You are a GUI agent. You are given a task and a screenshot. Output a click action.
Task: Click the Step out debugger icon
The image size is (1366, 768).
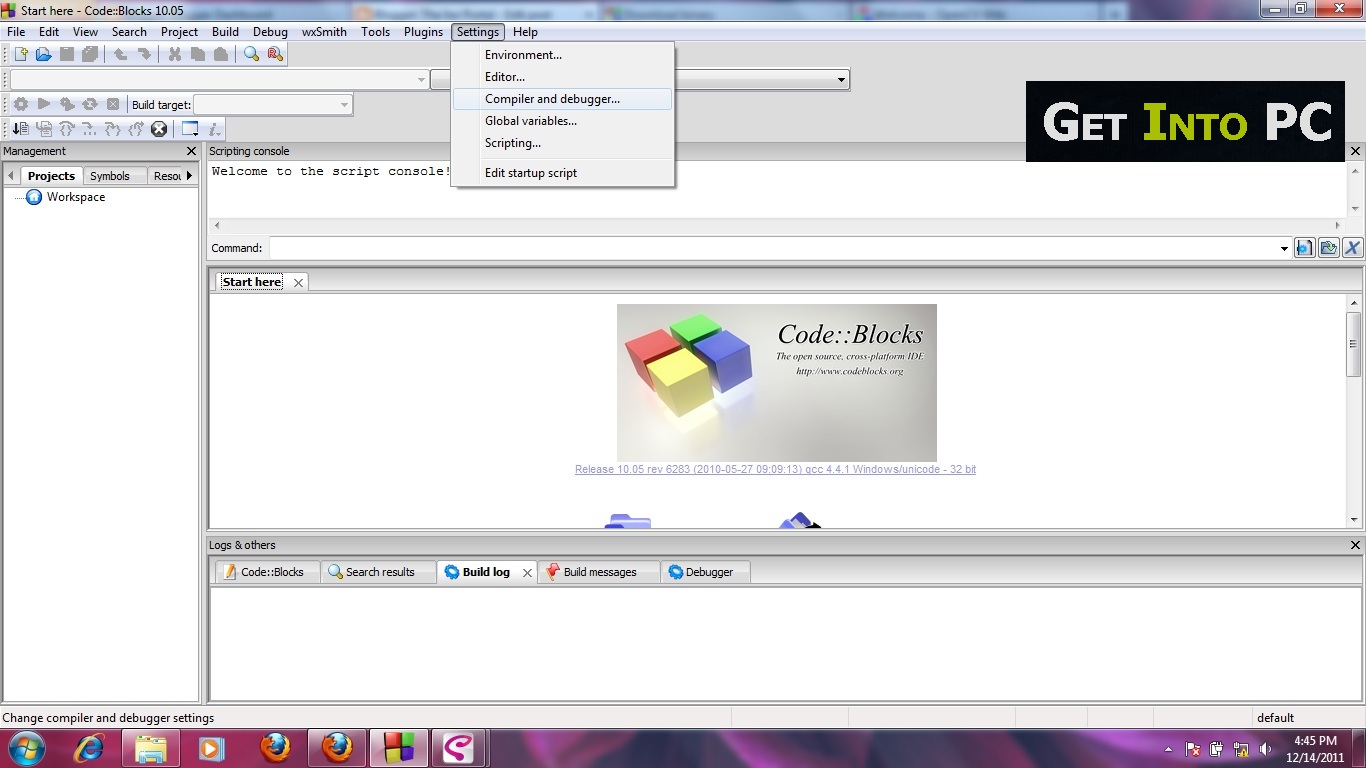point(136,129)
